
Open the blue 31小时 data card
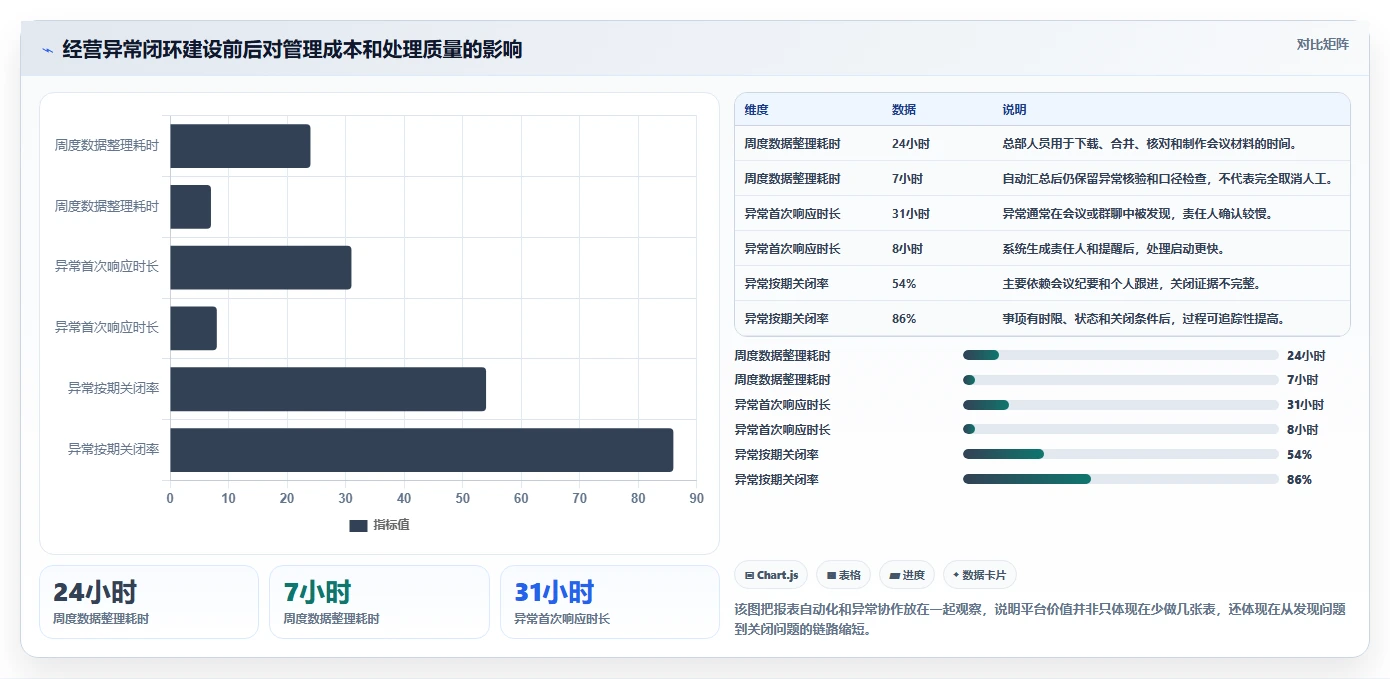[x=609, y=602]
